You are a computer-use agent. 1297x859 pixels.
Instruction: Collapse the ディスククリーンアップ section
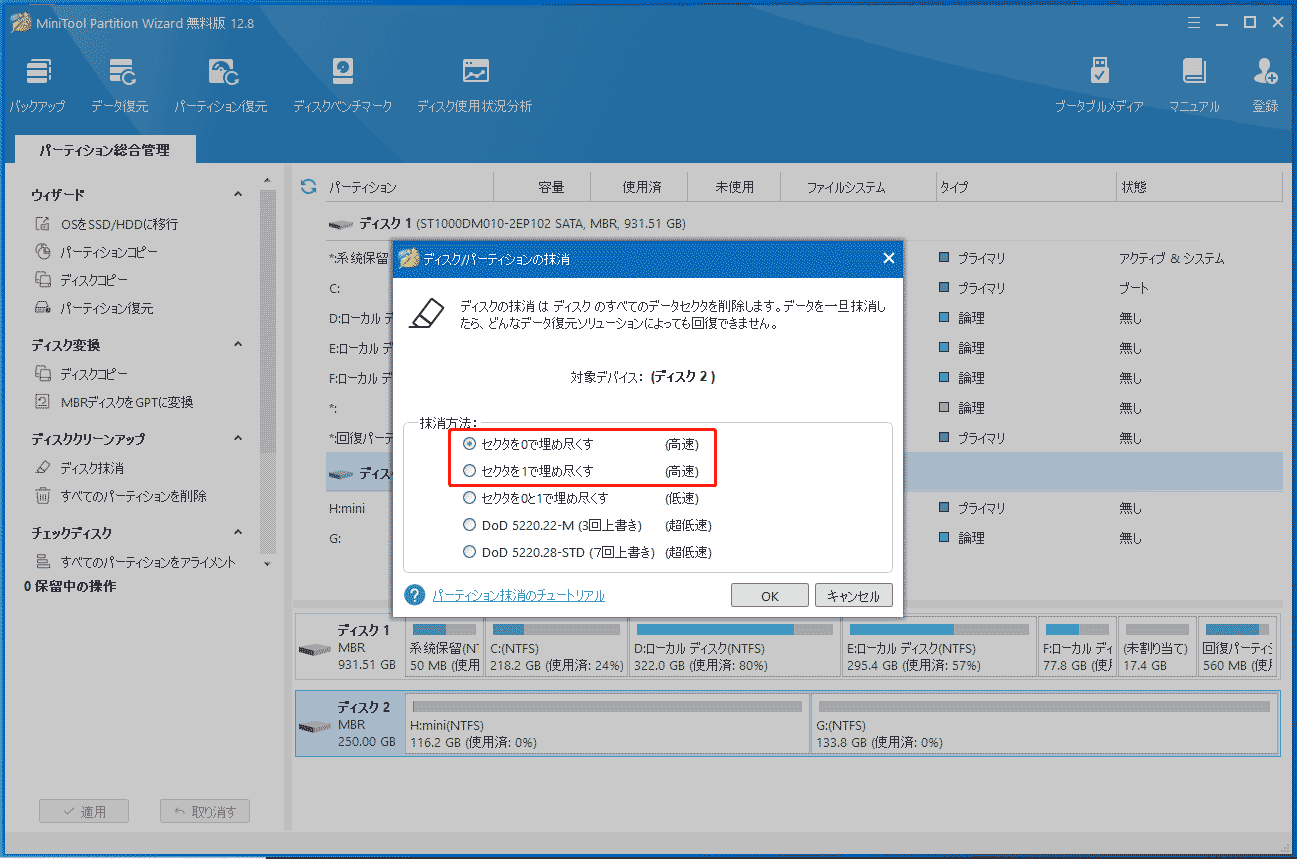coord(238,439)
